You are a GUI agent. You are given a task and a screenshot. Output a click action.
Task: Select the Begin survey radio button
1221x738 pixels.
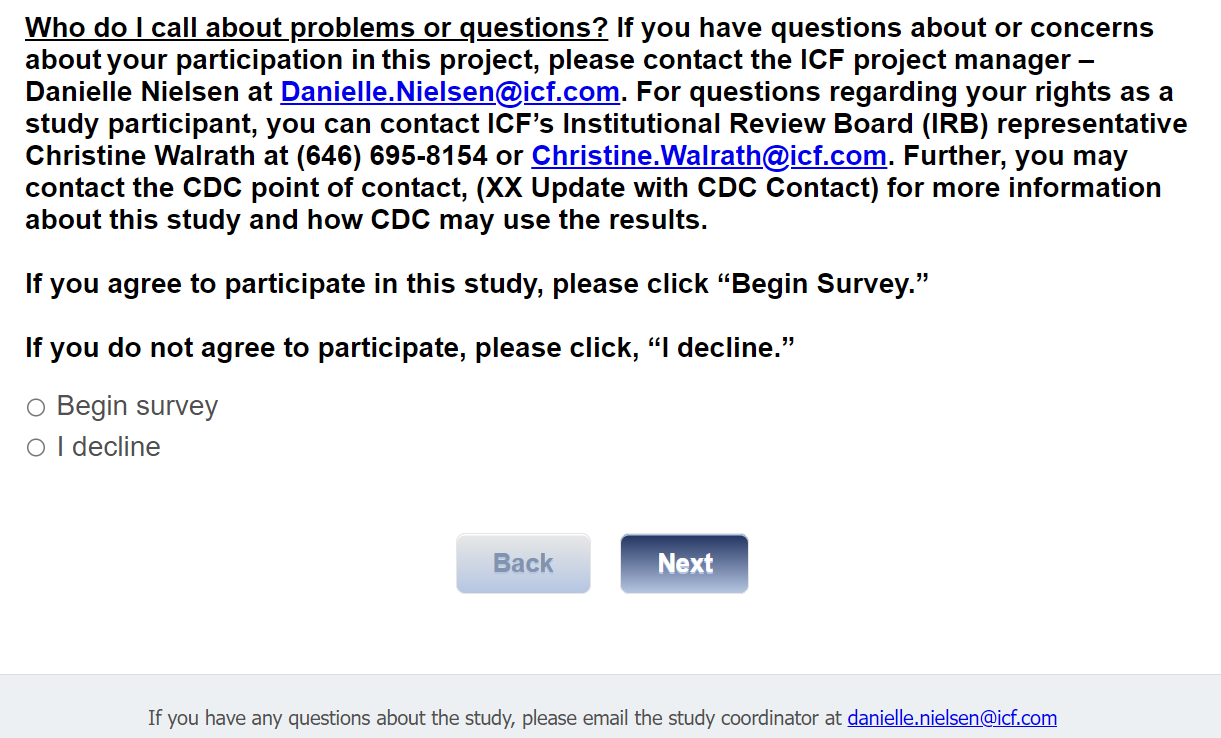36,407
